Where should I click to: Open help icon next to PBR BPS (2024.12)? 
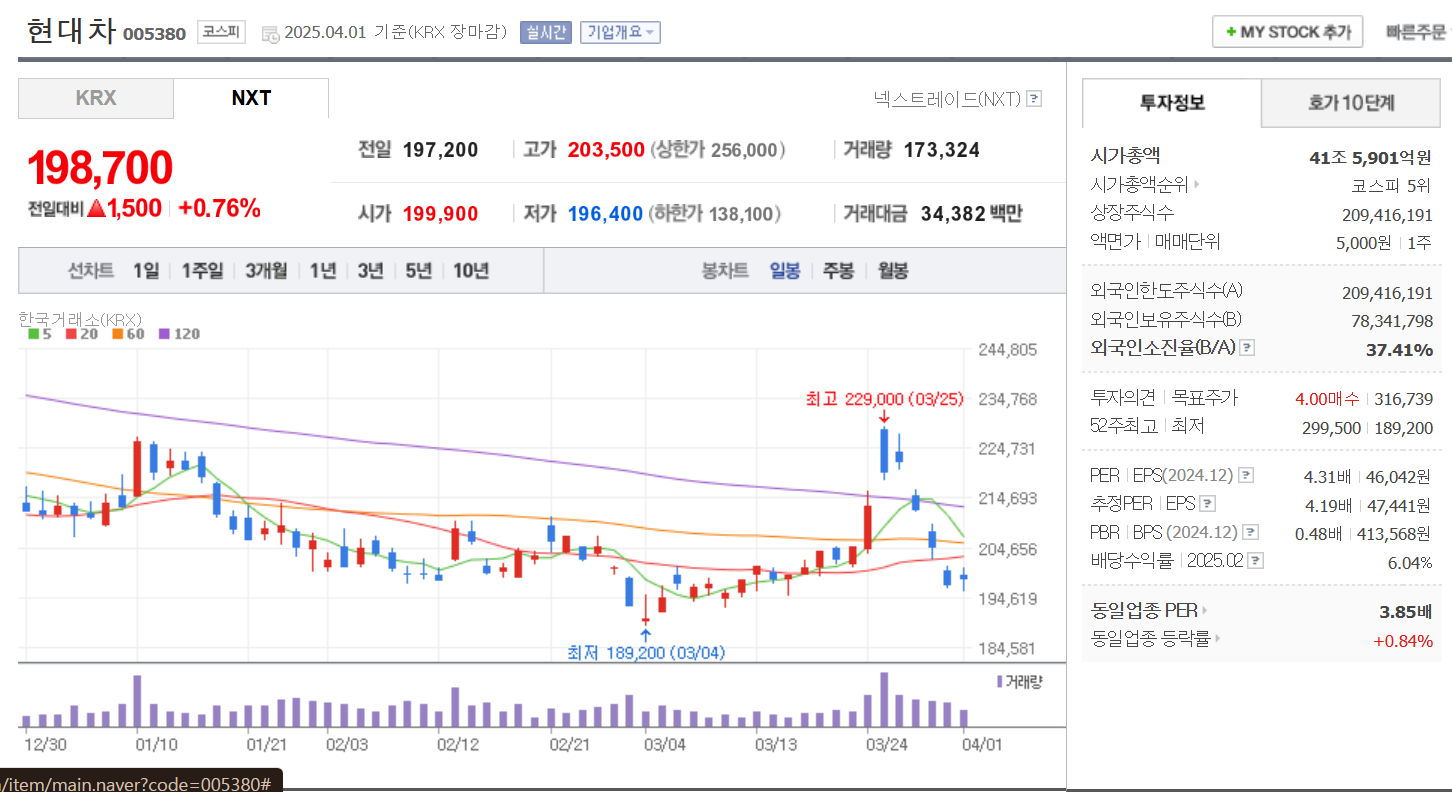tap(1250, 533)
